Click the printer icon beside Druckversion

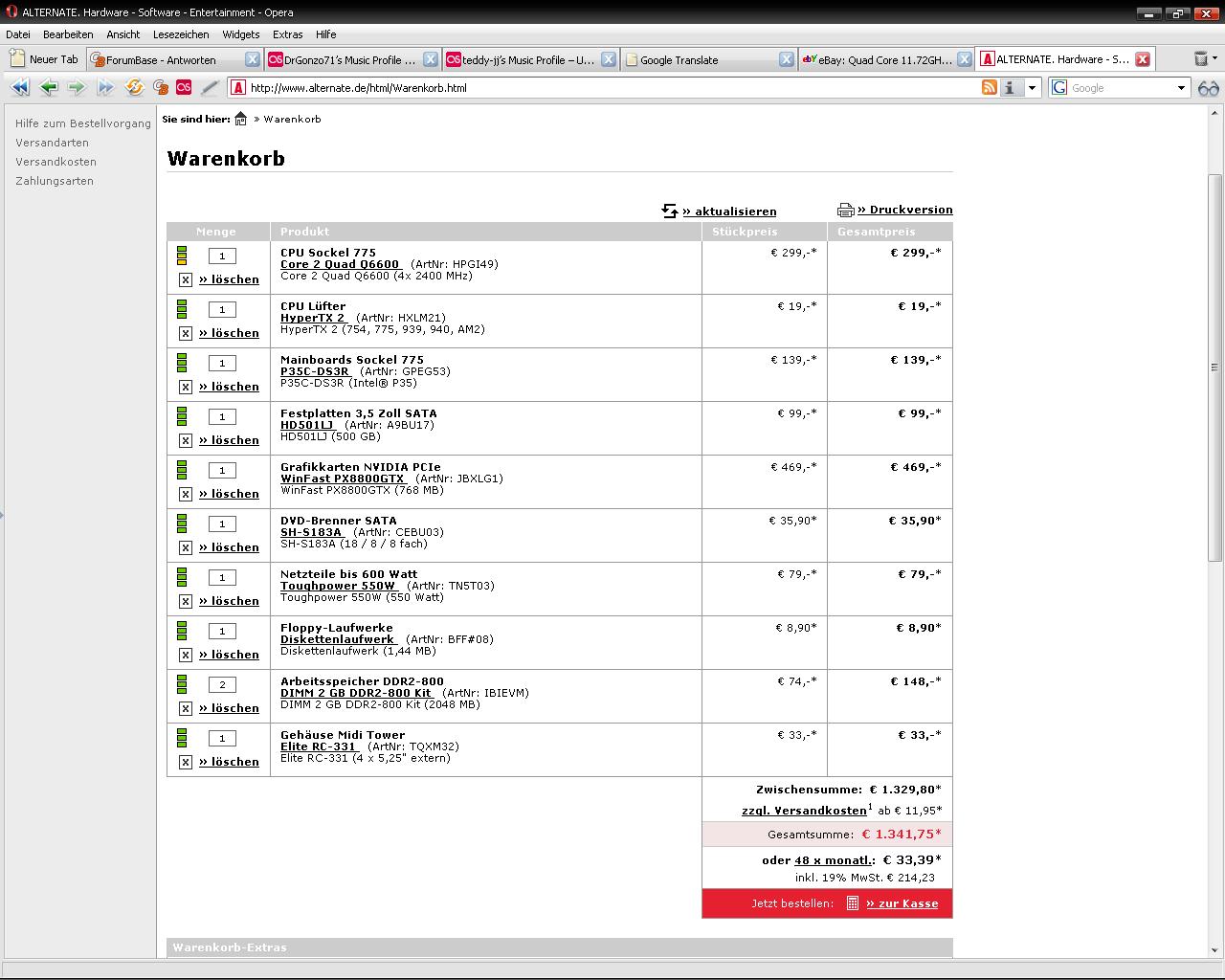(x=846, y=210)
